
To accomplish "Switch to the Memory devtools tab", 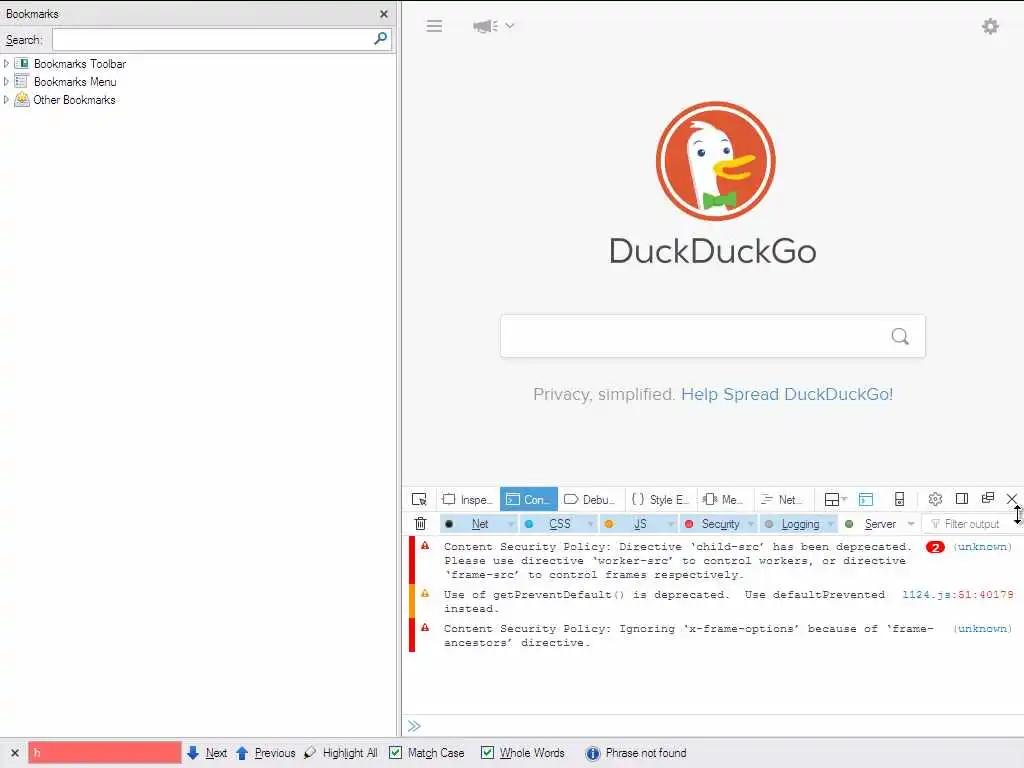I will pyautogui.click(x=723, y=500).
